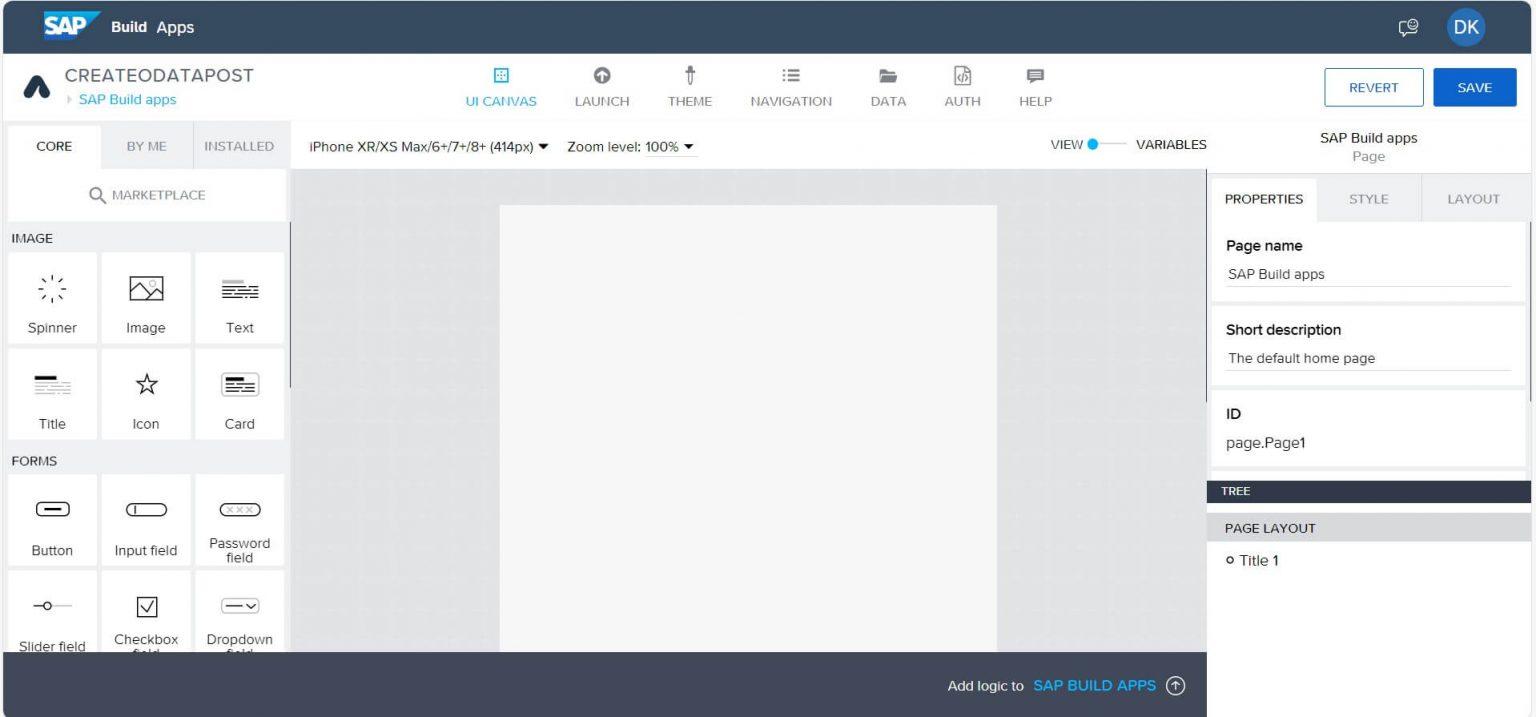Click the REVERT button
Image resolution: width=1536 pixels, height=717 pixels.
point(1373,87)
